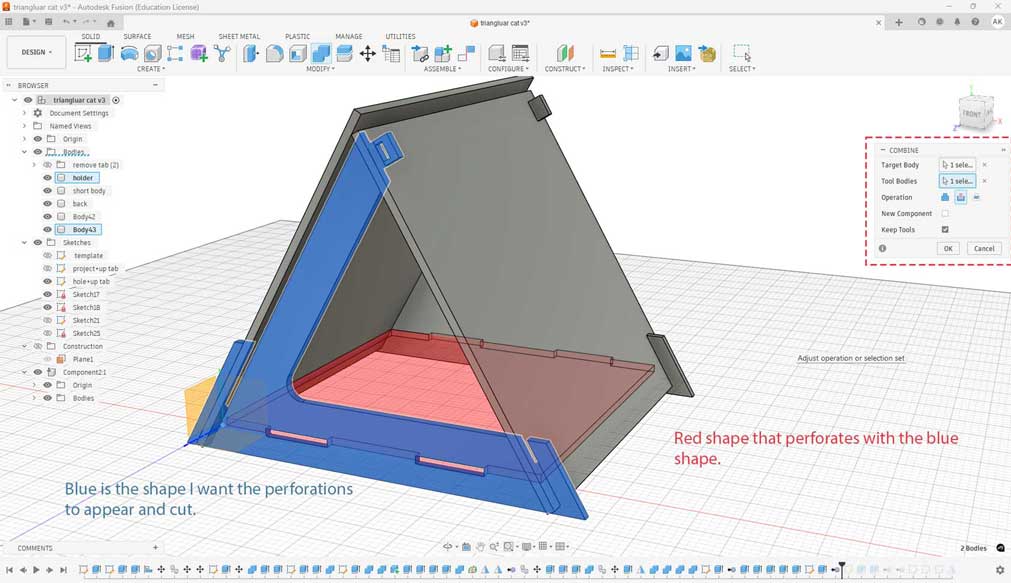Collapse the Bodies folder in the browser
This screenshot has height=583, width=1011.
24,151
